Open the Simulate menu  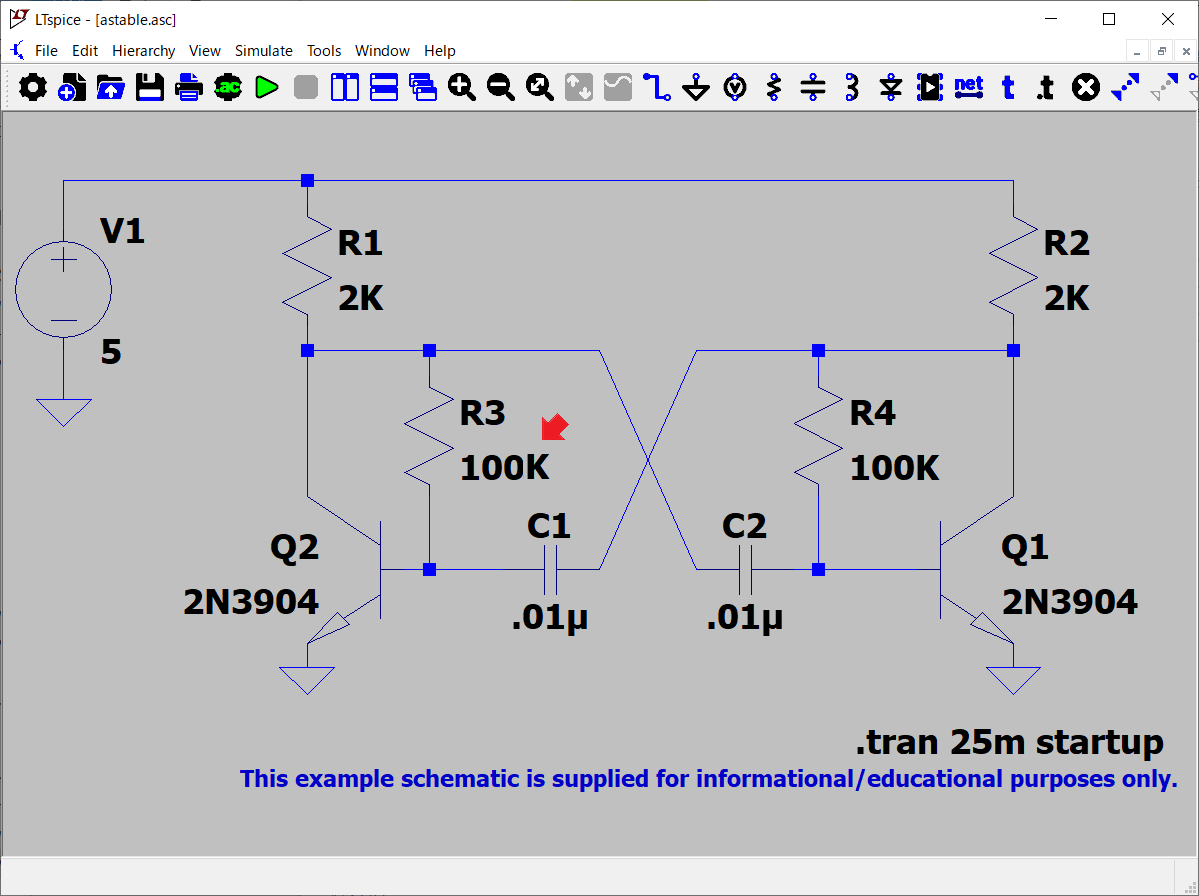[x=263, y=51]
